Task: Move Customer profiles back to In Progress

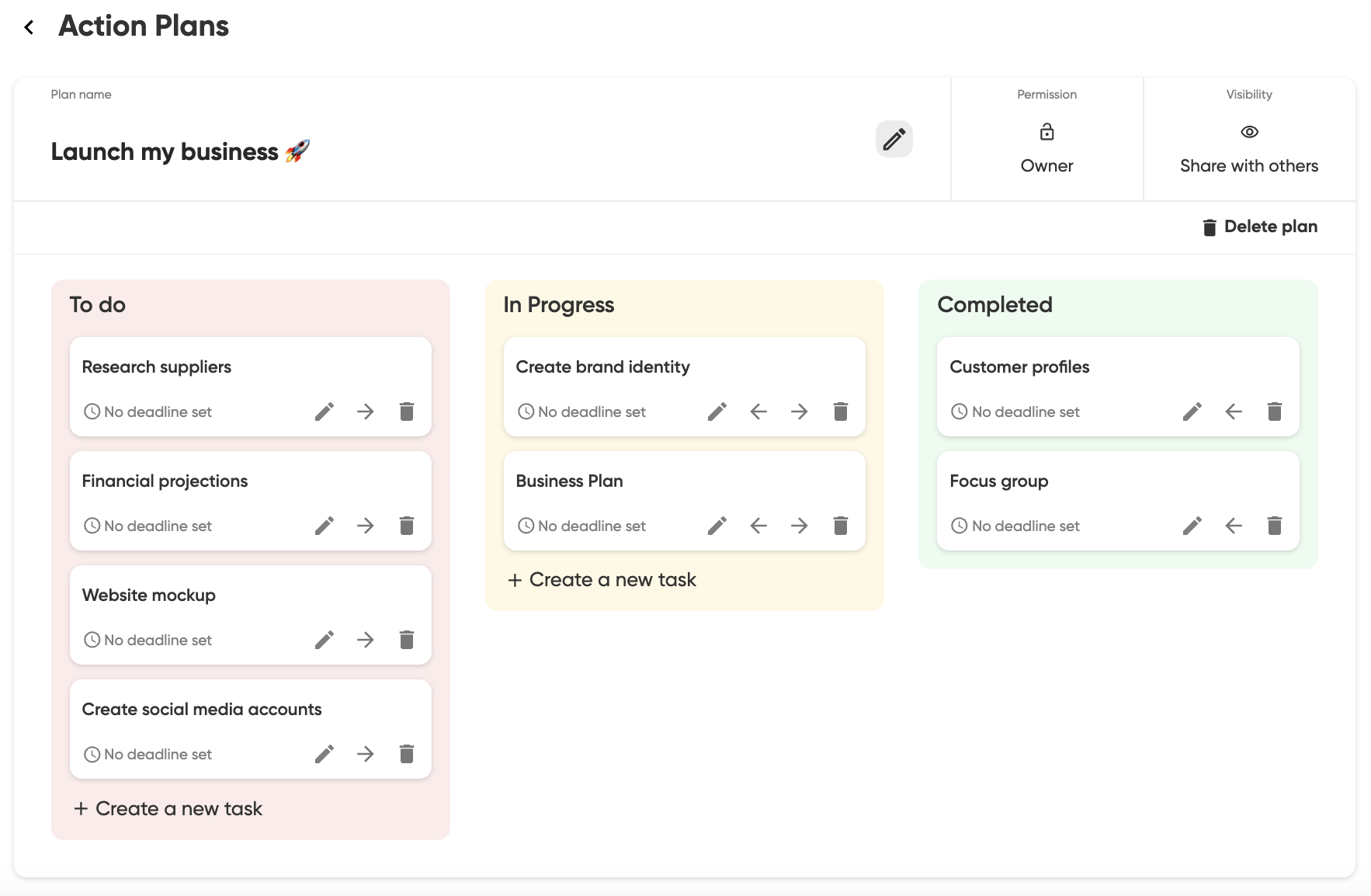Action: pyautogui.click(x=1234, y=412)
